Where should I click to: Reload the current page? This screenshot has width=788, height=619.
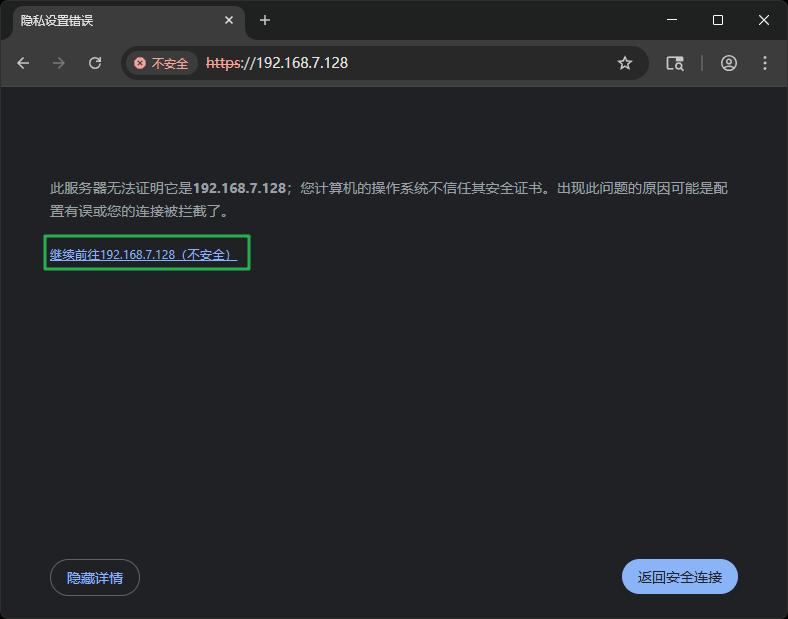[x=95, y=63]
